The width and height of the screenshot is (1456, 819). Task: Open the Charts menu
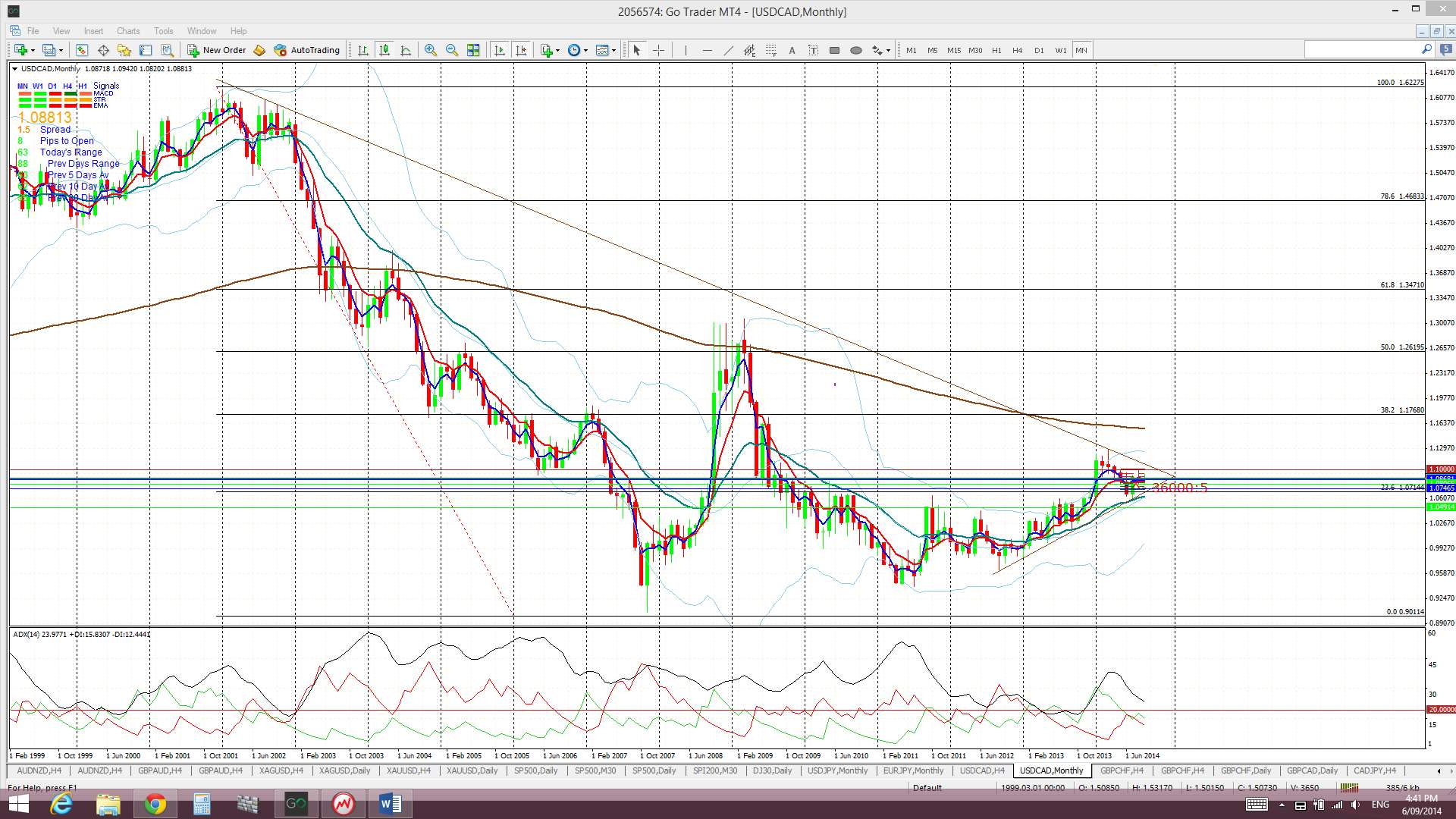(x=127, y=31)
